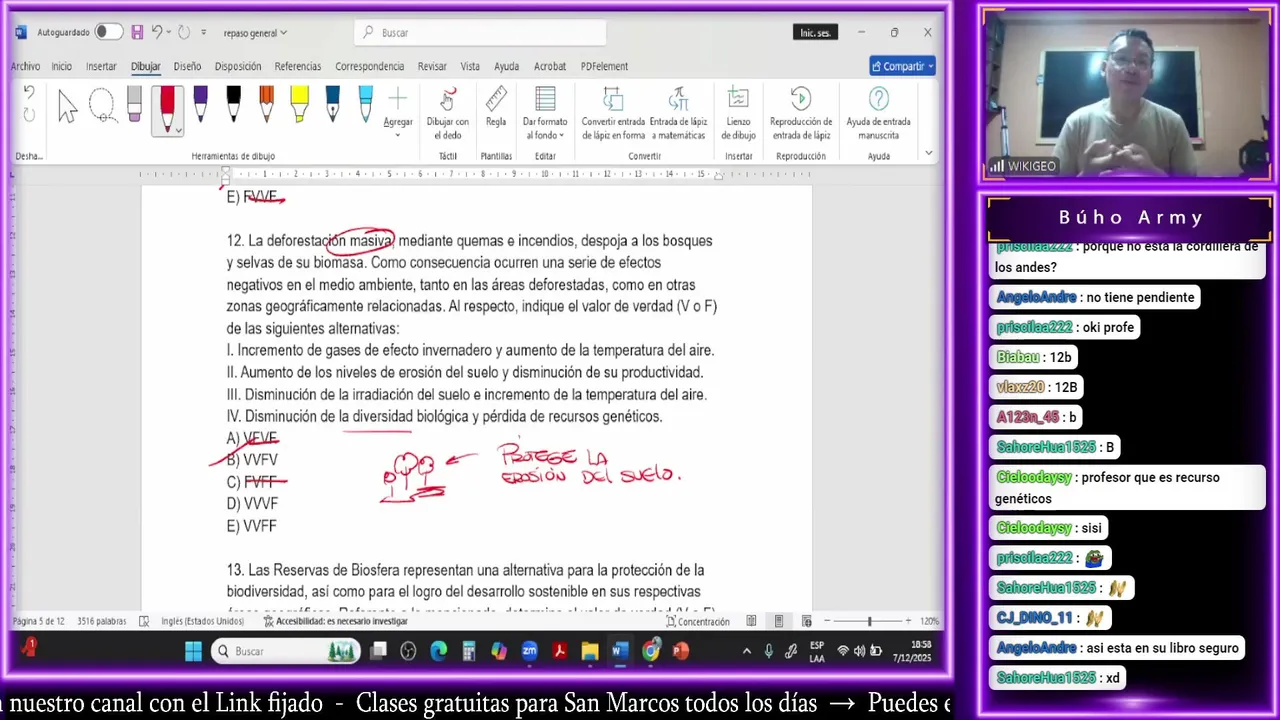This screenshot has height=720, width=1280.
Task: Collapse the ribbon with the chevron
Action: pos(928,153)
